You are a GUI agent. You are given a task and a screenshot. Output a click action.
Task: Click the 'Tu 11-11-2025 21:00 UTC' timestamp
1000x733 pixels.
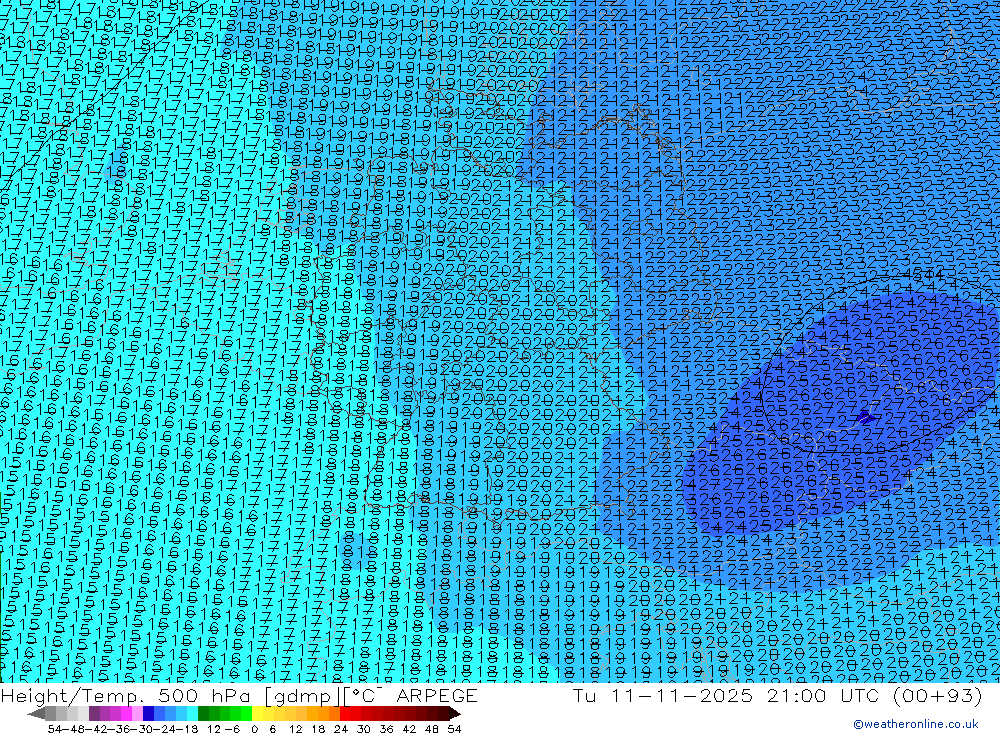728,696
